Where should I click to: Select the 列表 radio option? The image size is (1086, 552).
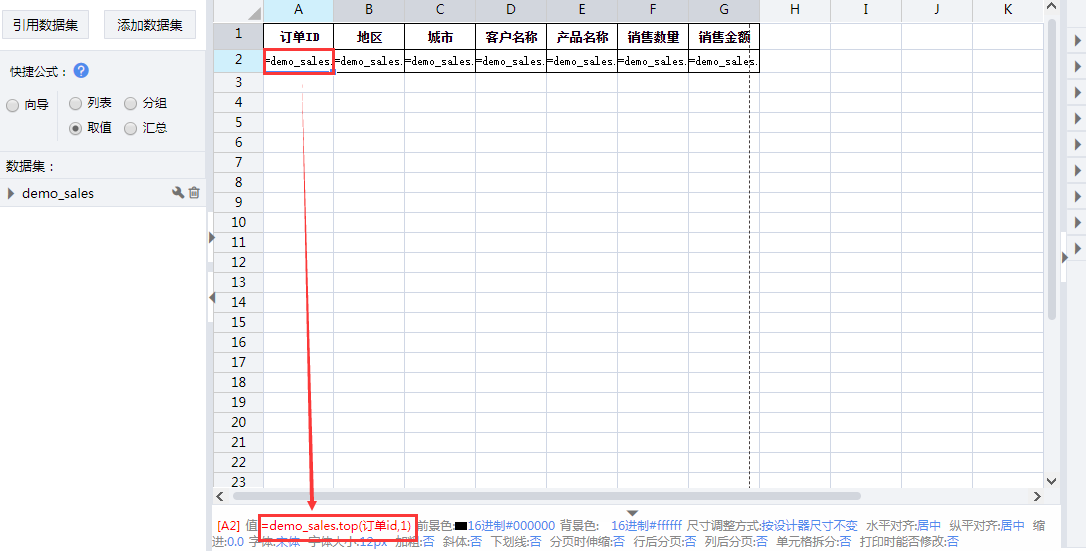pyautogui.click(x=76, y=103)
